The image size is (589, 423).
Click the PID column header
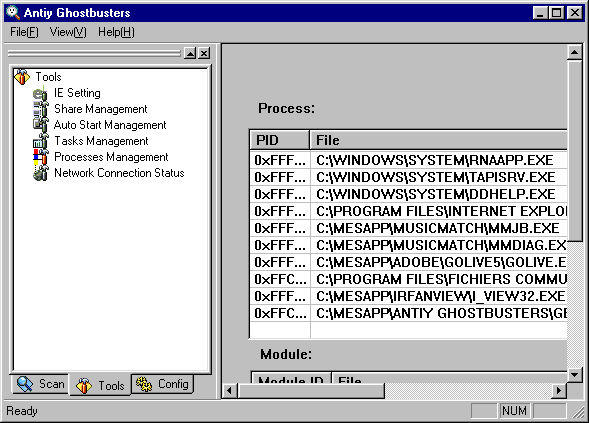279,140
